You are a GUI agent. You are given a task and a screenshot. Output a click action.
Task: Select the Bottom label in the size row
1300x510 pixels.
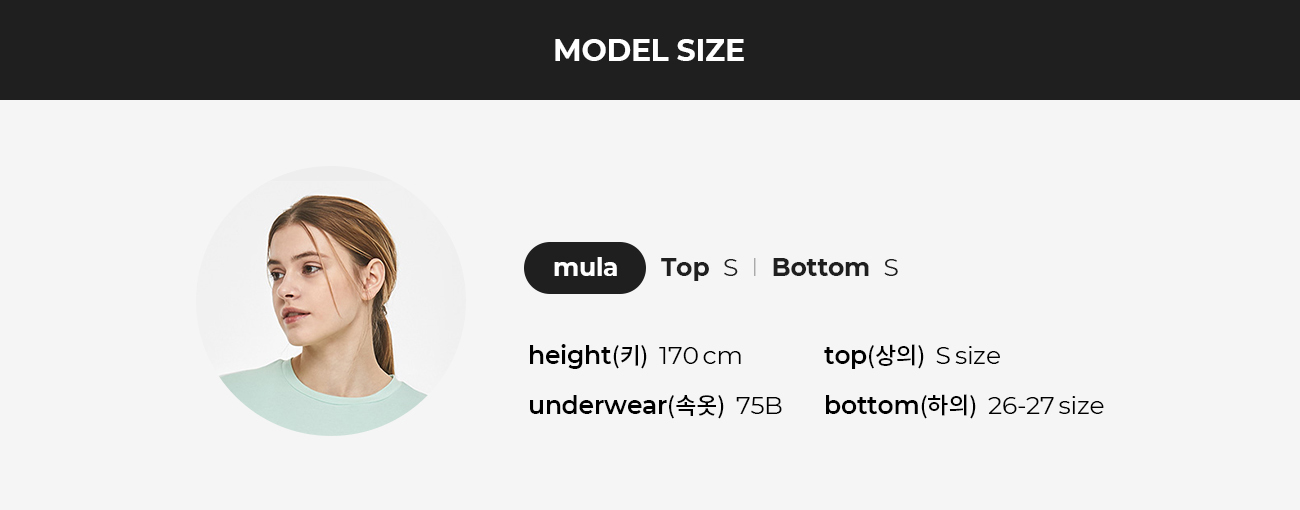[x=821, y=268]
